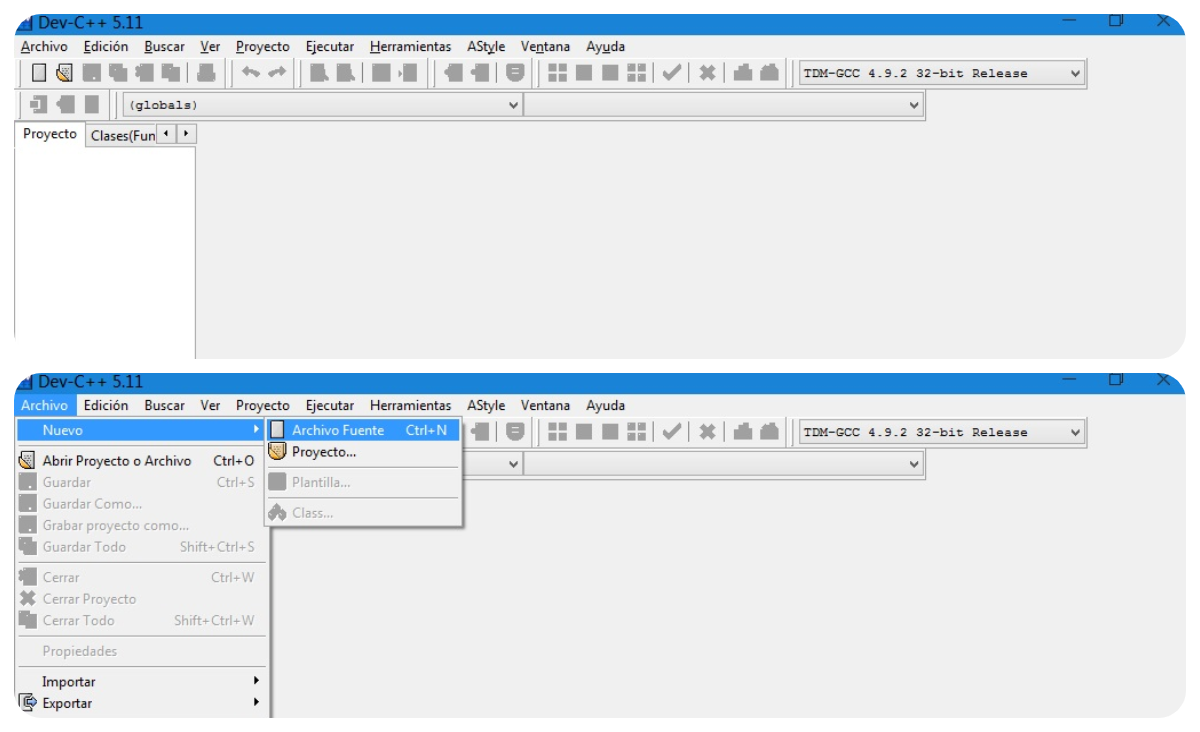The height and width of the screenshot is (732, 1200).
Task: Open Edición menu in bottom window
Action: [106, 405]
